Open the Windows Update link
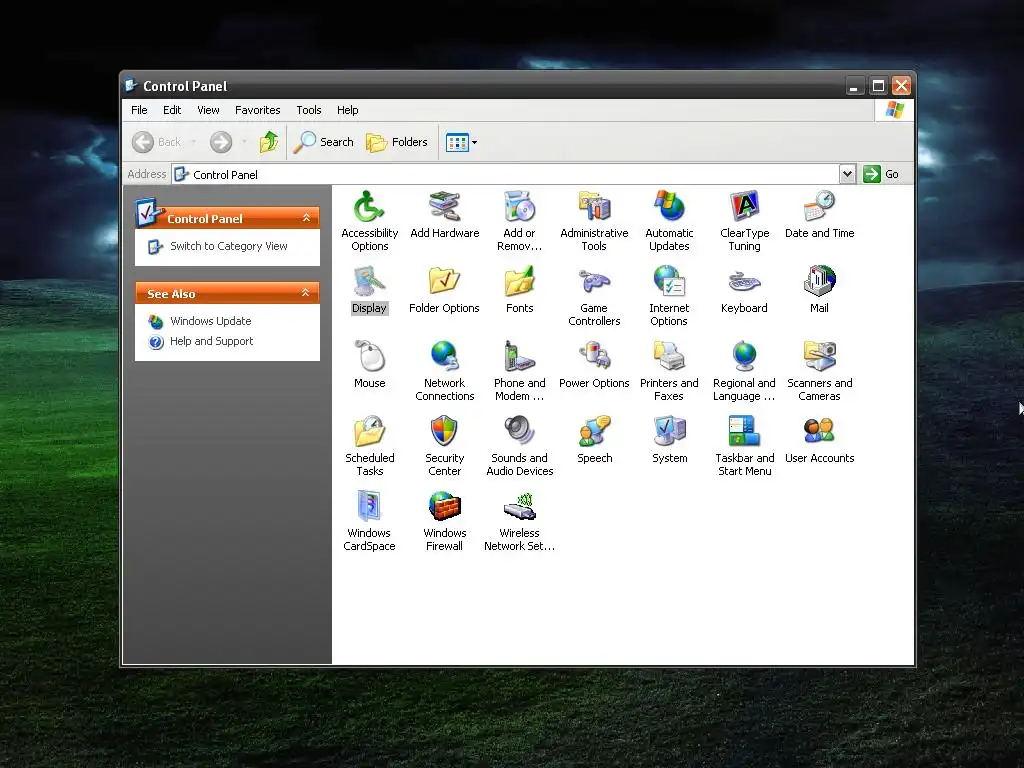 210,321
